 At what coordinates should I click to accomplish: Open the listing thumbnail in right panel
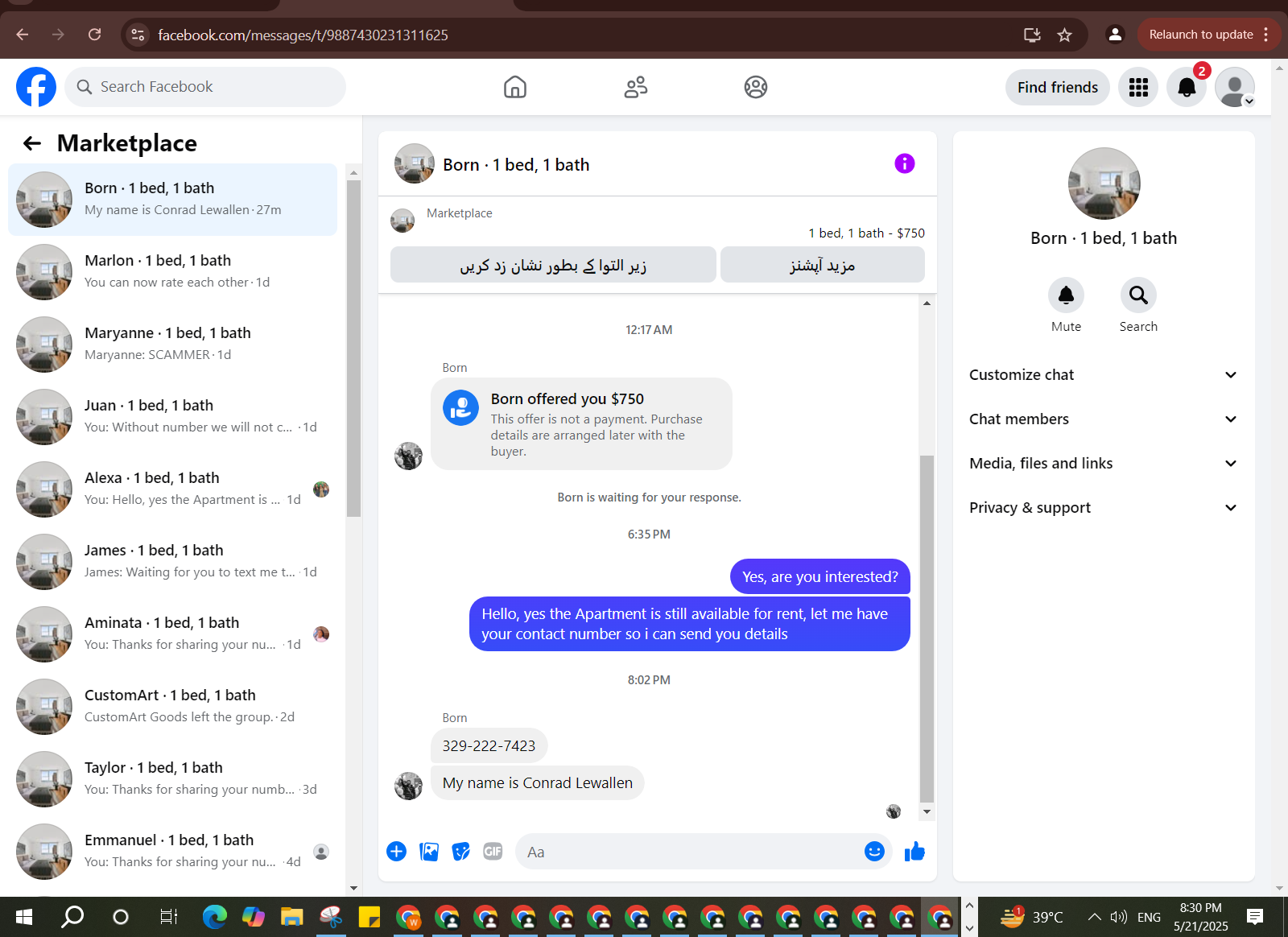point(1104,184)
